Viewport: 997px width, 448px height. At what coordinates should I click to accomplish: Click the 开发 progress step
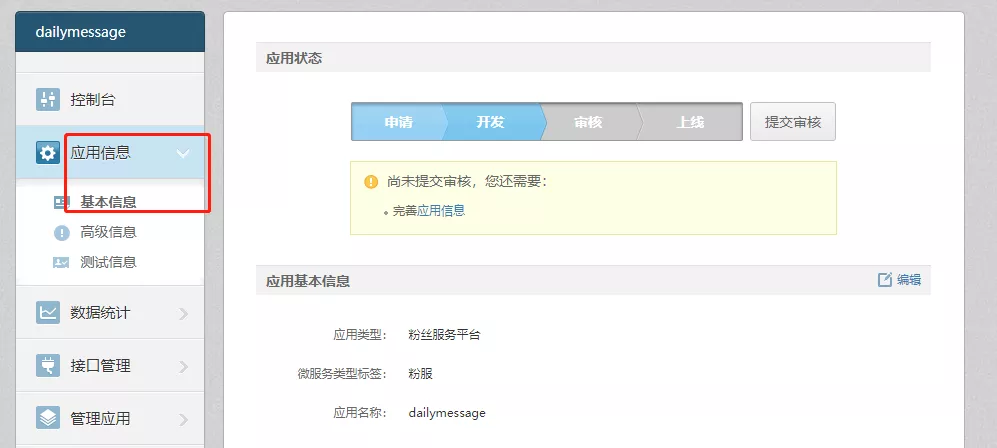490,122
